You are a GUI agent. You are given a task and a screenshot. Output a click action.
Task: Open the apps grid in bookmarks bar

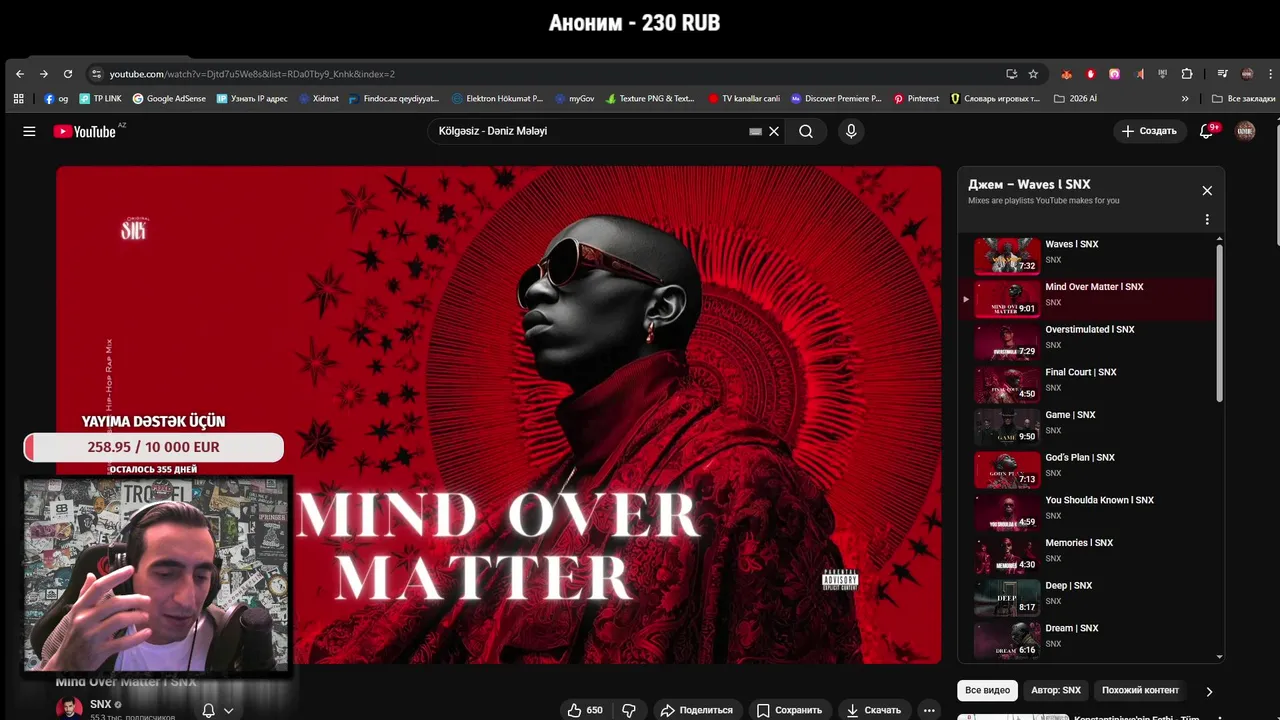click(18, 99)
